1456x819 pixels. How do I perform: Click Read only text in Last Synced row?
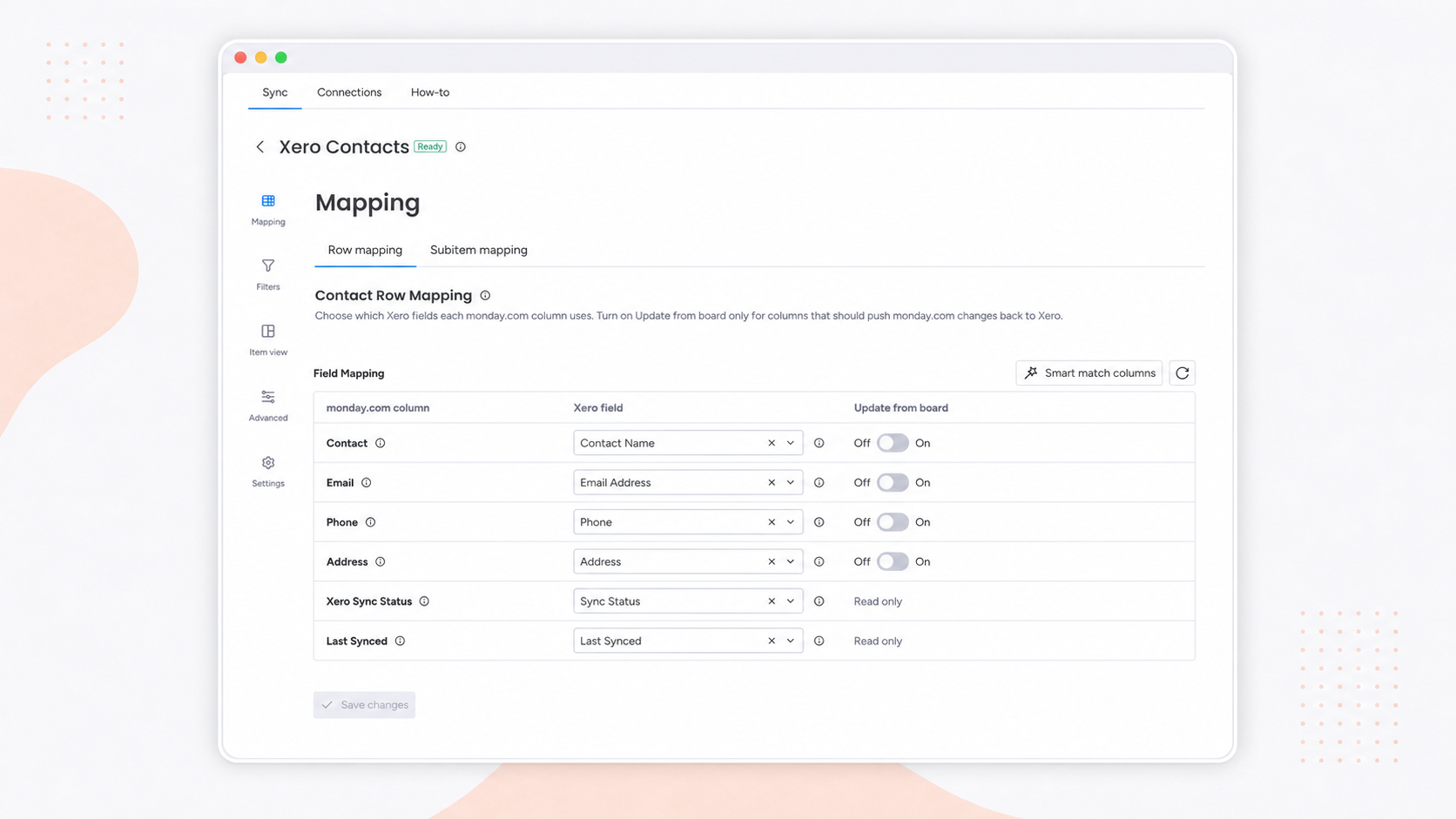[x=878, y=641]
